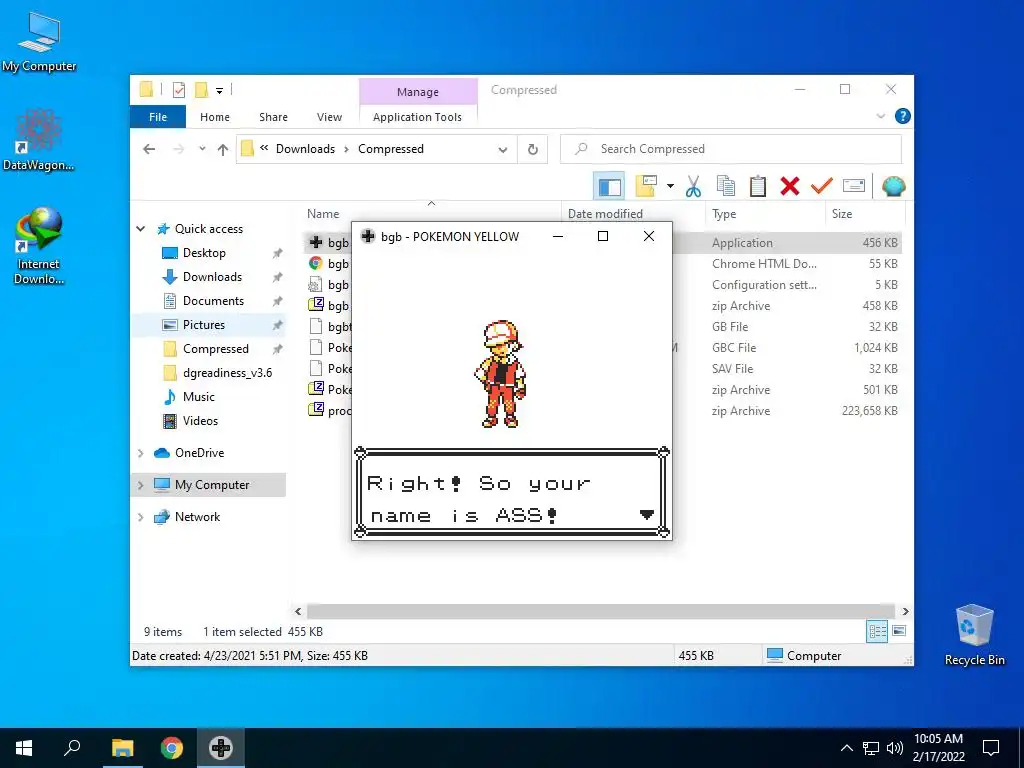Open dgreadiness_v3.6 folder in navigation pane
This screenshot has height=768, width=1024.
tap(227, 373)
